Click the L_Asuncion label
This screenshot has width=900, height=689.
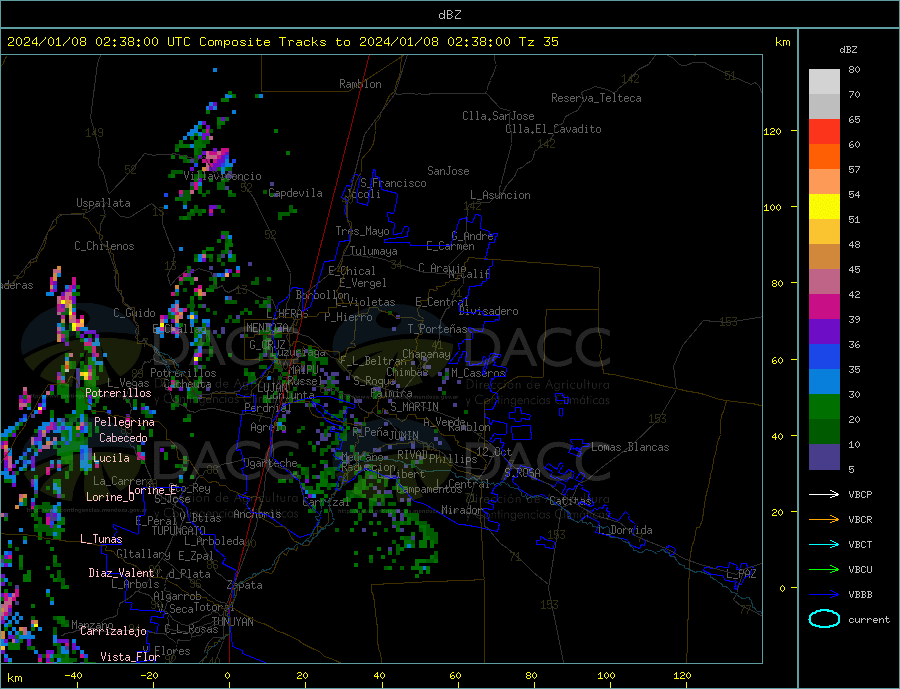[x=500, y=195]
